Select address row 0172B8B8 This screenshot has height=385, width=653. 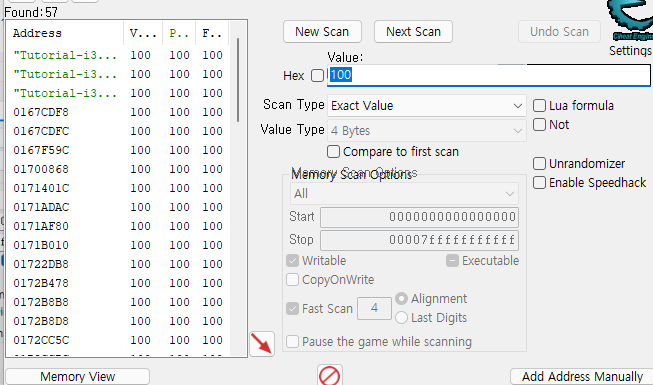118,302
